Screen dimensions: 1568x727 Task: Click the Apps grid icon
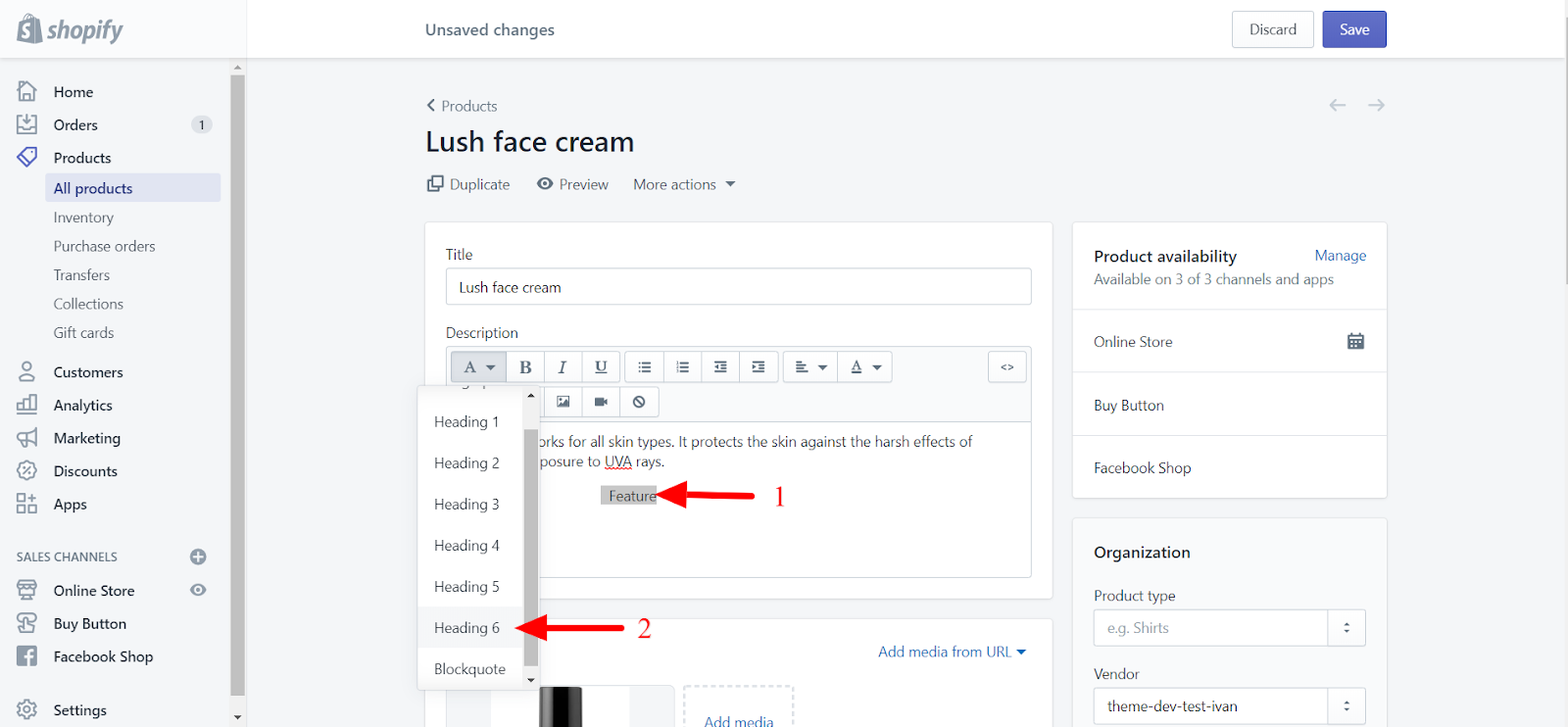tap(26, 504)
